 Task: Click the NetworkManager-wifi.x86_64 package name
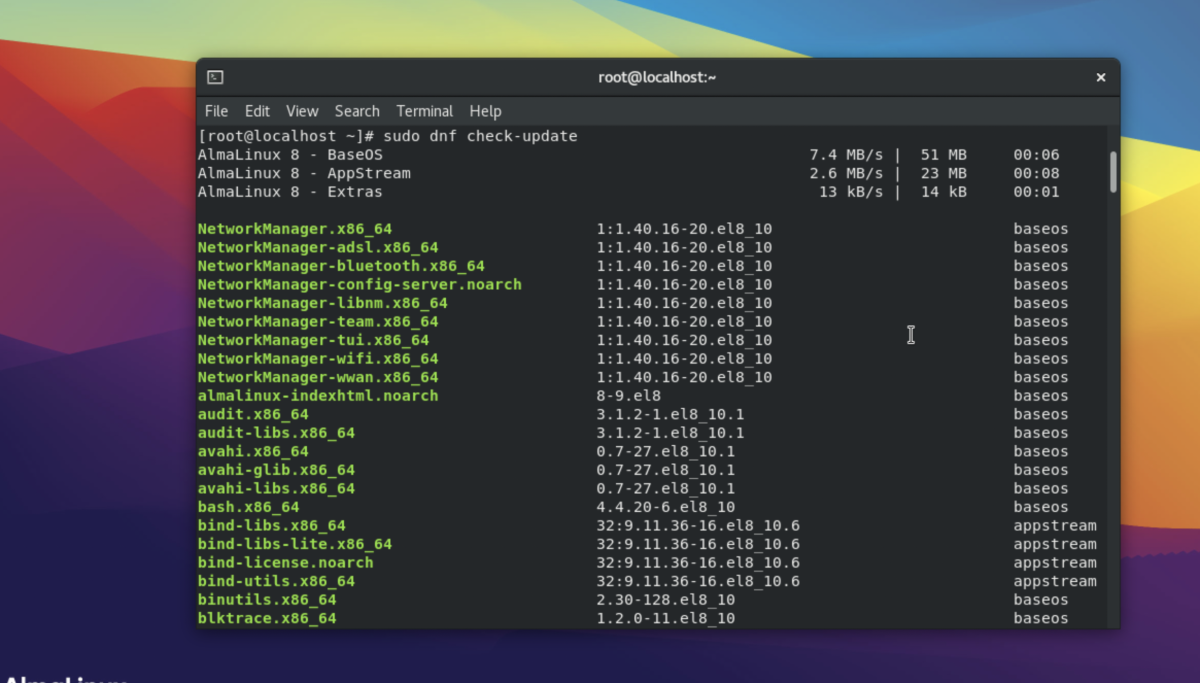point(317,359)
